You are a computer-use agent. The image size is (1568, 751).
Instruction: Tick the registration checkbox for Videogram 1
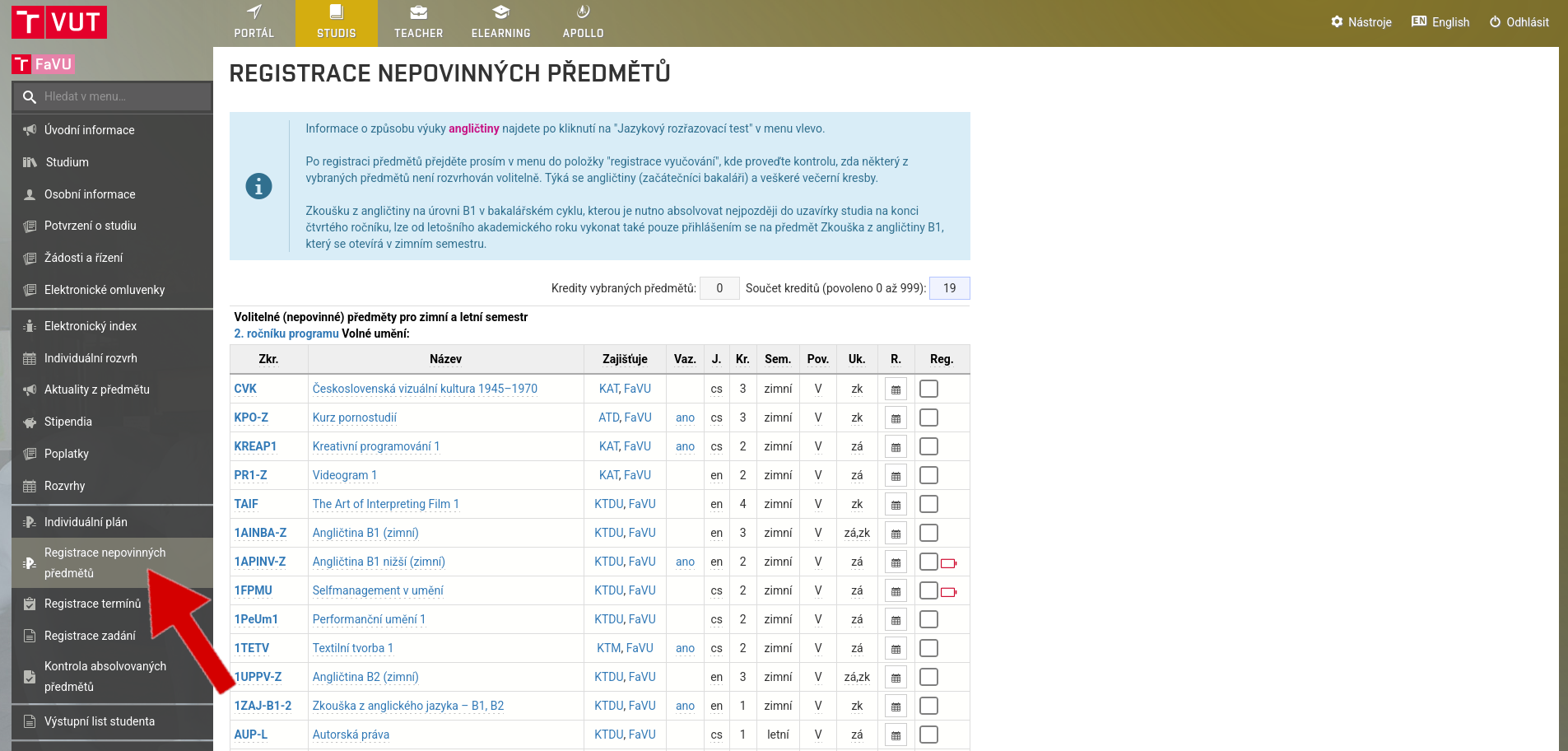(x=928, y=475)
